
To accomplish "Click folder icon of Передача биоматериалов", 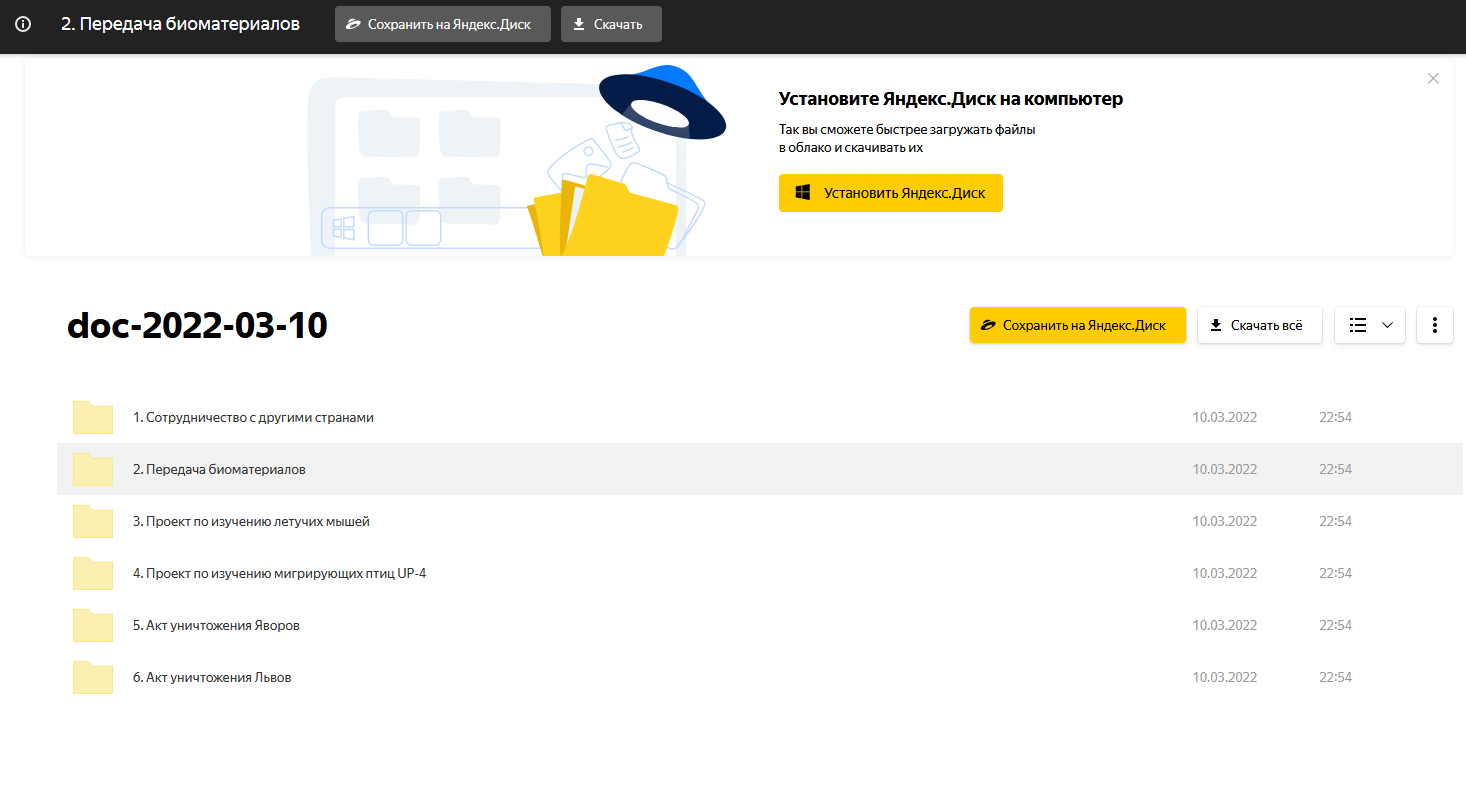I will coord(93,469).
